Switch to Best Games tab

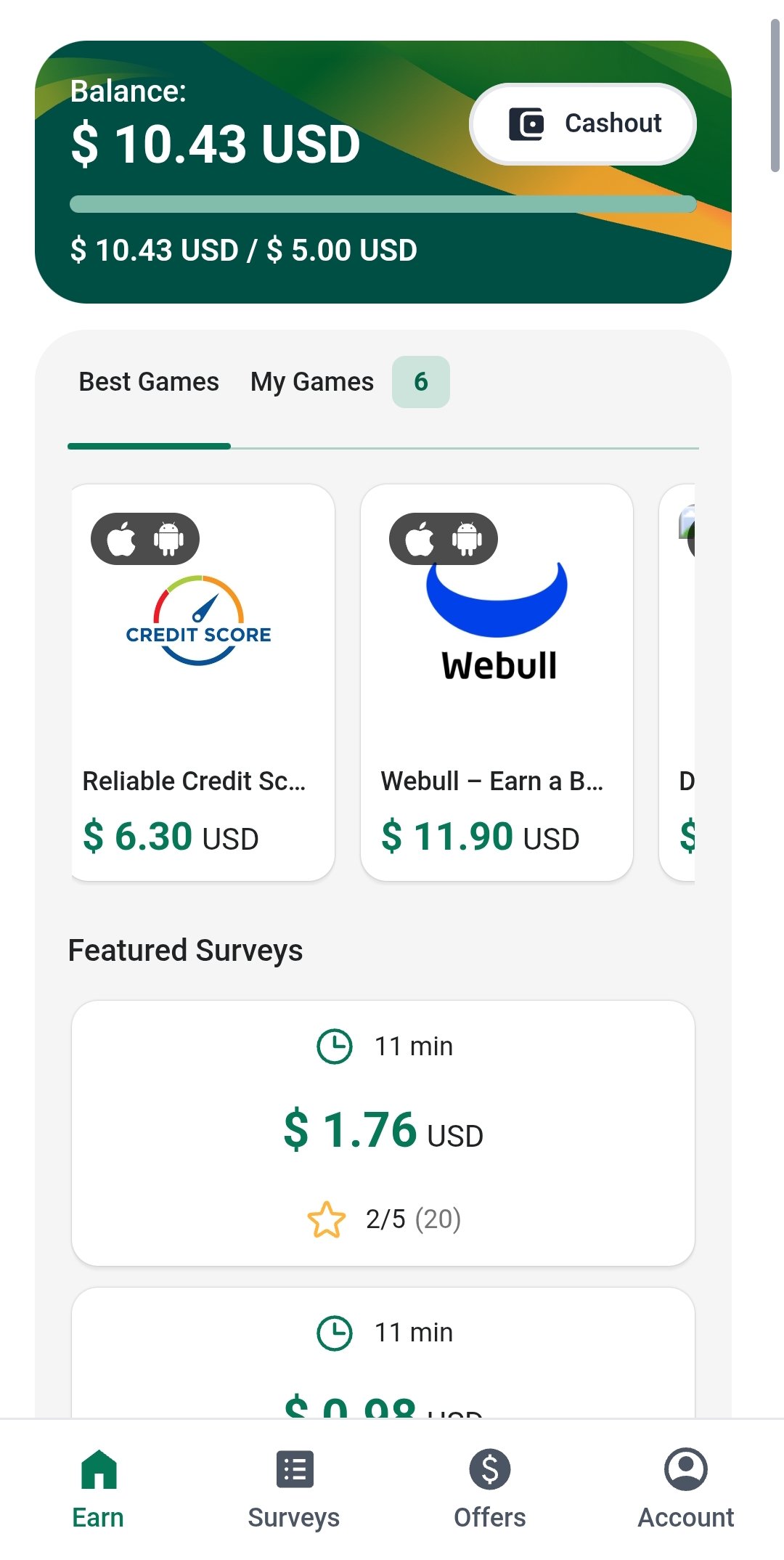[149, 382]
